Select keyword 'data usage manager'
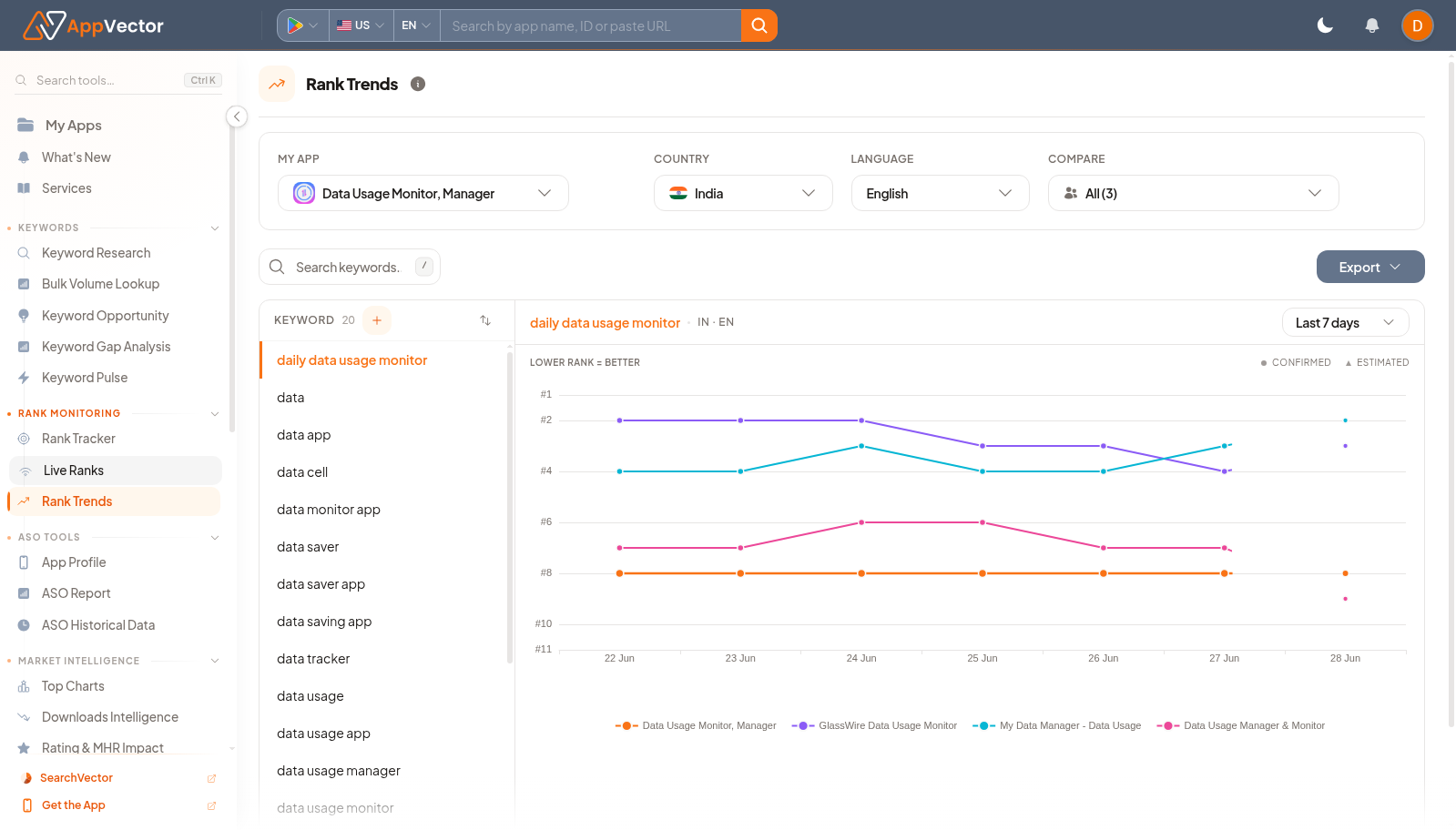Image resolution: width=1456 pixels, height=830 pixels. pyautogui.click(x=383, y=771)
